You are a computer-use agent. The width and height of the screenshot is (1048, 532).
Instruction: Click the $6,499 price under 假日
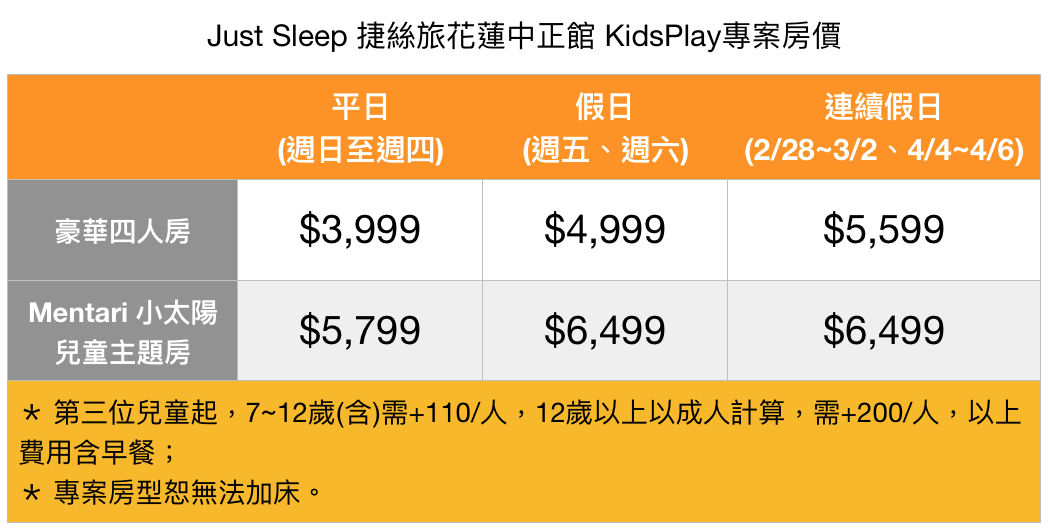pyautogui.click(x=605, y=331)
